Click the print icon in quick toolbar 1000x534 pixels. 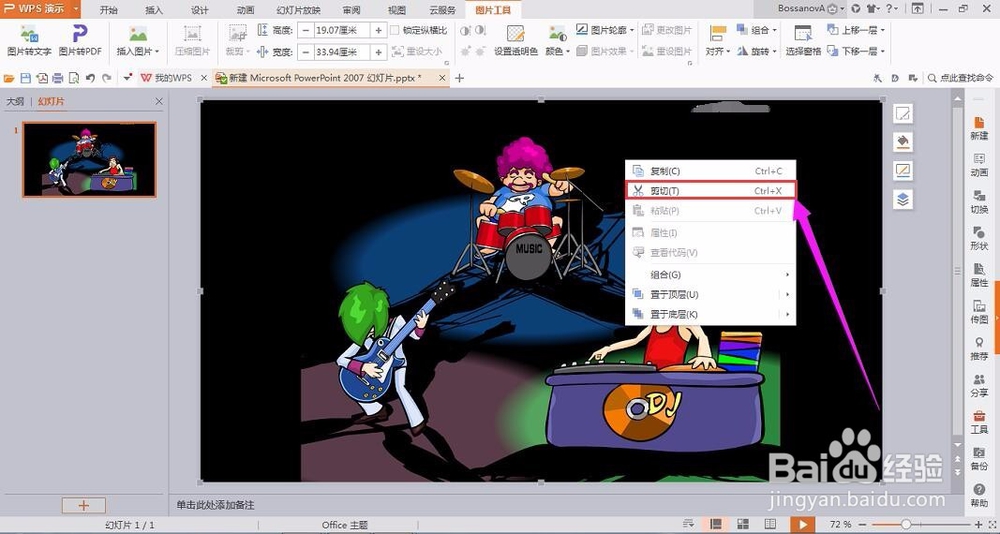coord(57,78)
